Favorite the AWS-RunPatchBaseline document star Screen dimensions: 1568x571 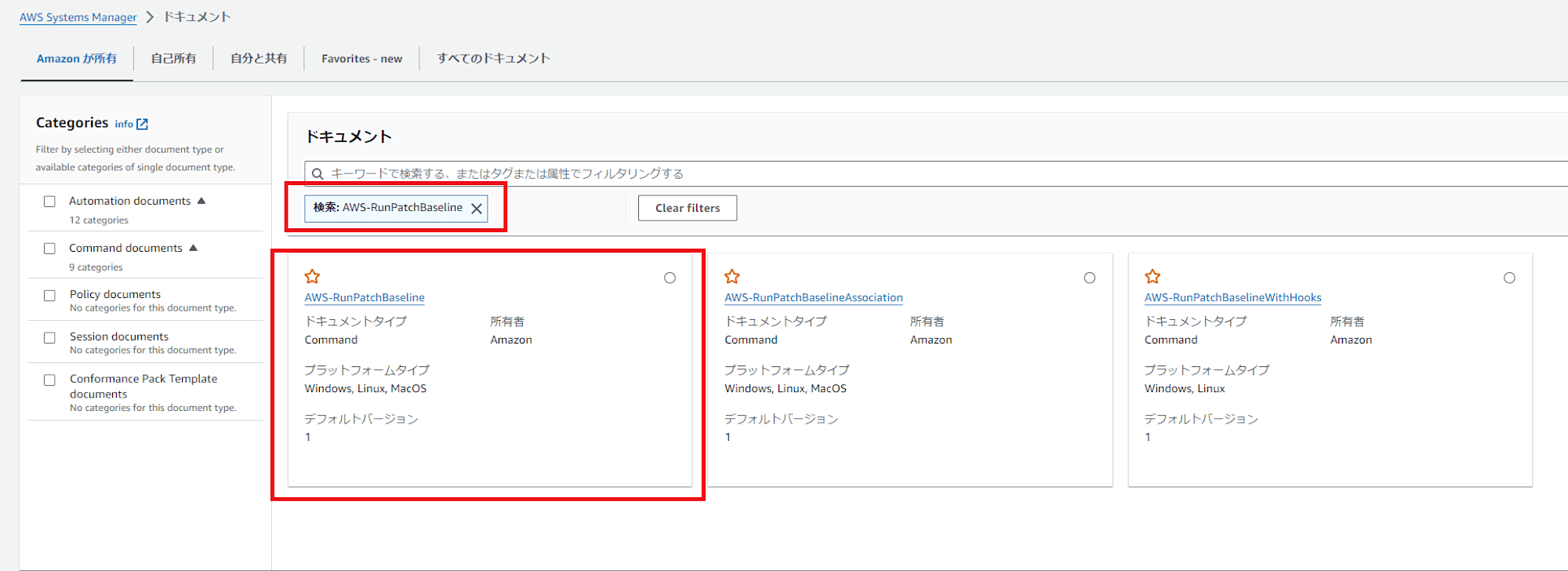pyautogui.click(x=312, y=276)
